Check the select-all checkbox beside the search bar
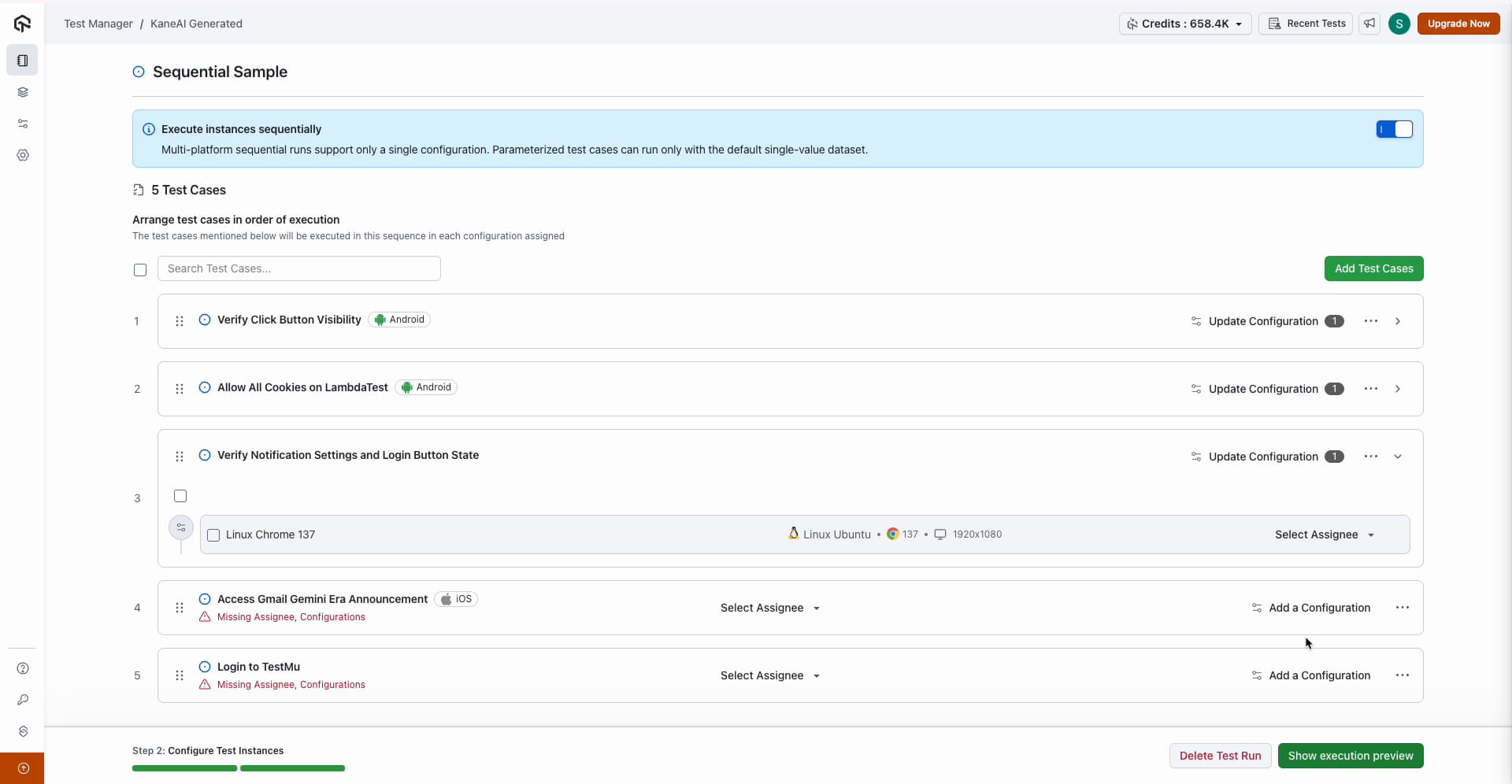 pos(140,270)
